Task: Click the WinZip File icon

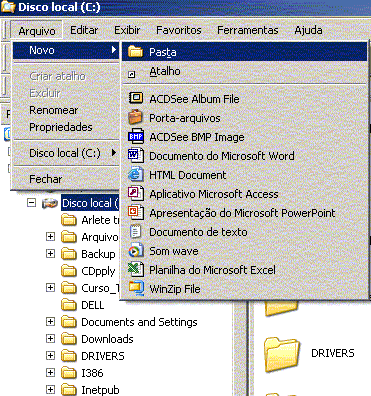Action: coord(136,288)
